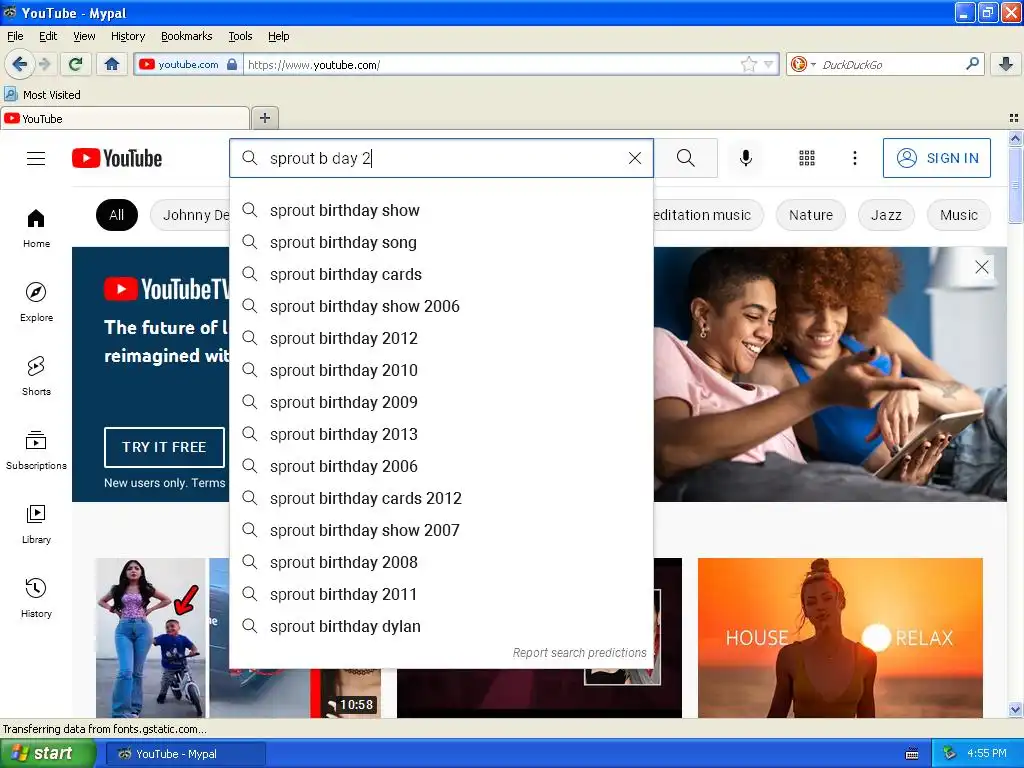Click the DuckDuckGo search magnifier
The width and height of the screenshot is (1024, 768).
972,64
